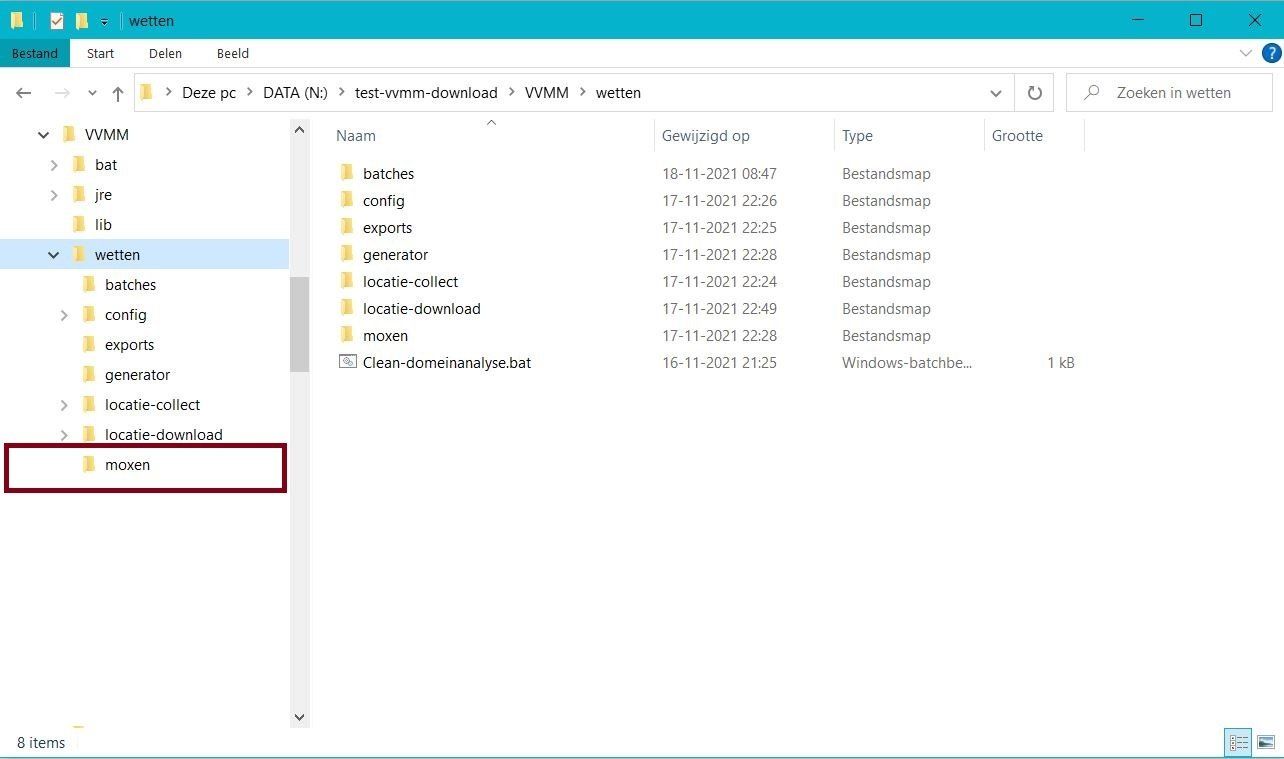Screen dimensions: 1284x759
Task: Collapse the wetten tree node
Action: [54, 255]
